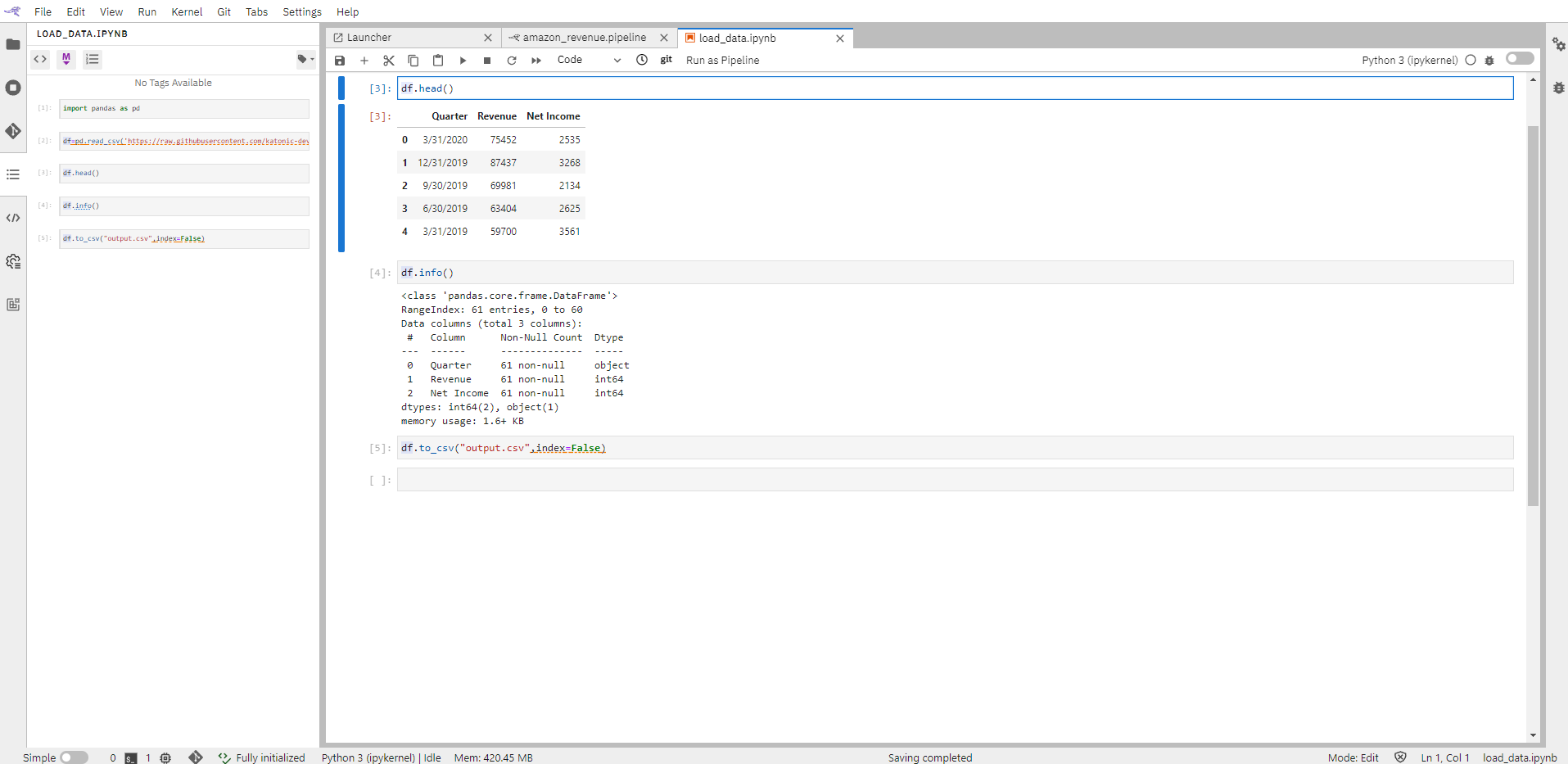The height and width of the screenshot is (764, 1568).
Task: Click the kernel status circle indicator
Action: [x=1471, y=60]
